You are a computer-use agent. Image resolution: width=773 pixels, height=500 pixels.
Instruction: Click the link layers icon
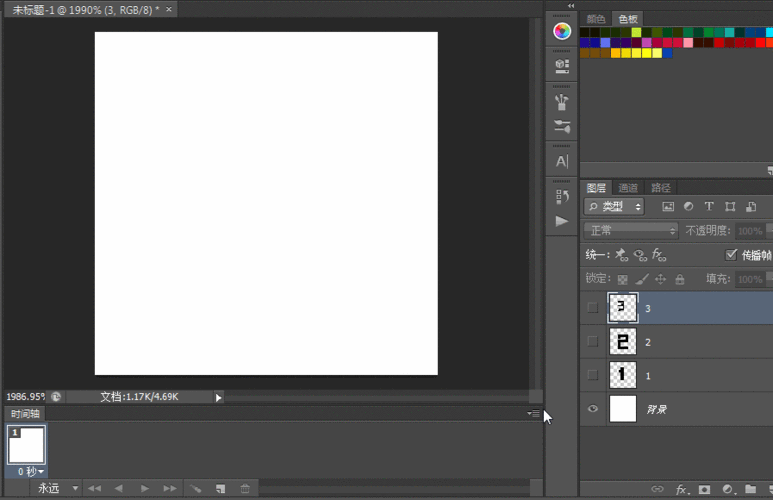657,489
